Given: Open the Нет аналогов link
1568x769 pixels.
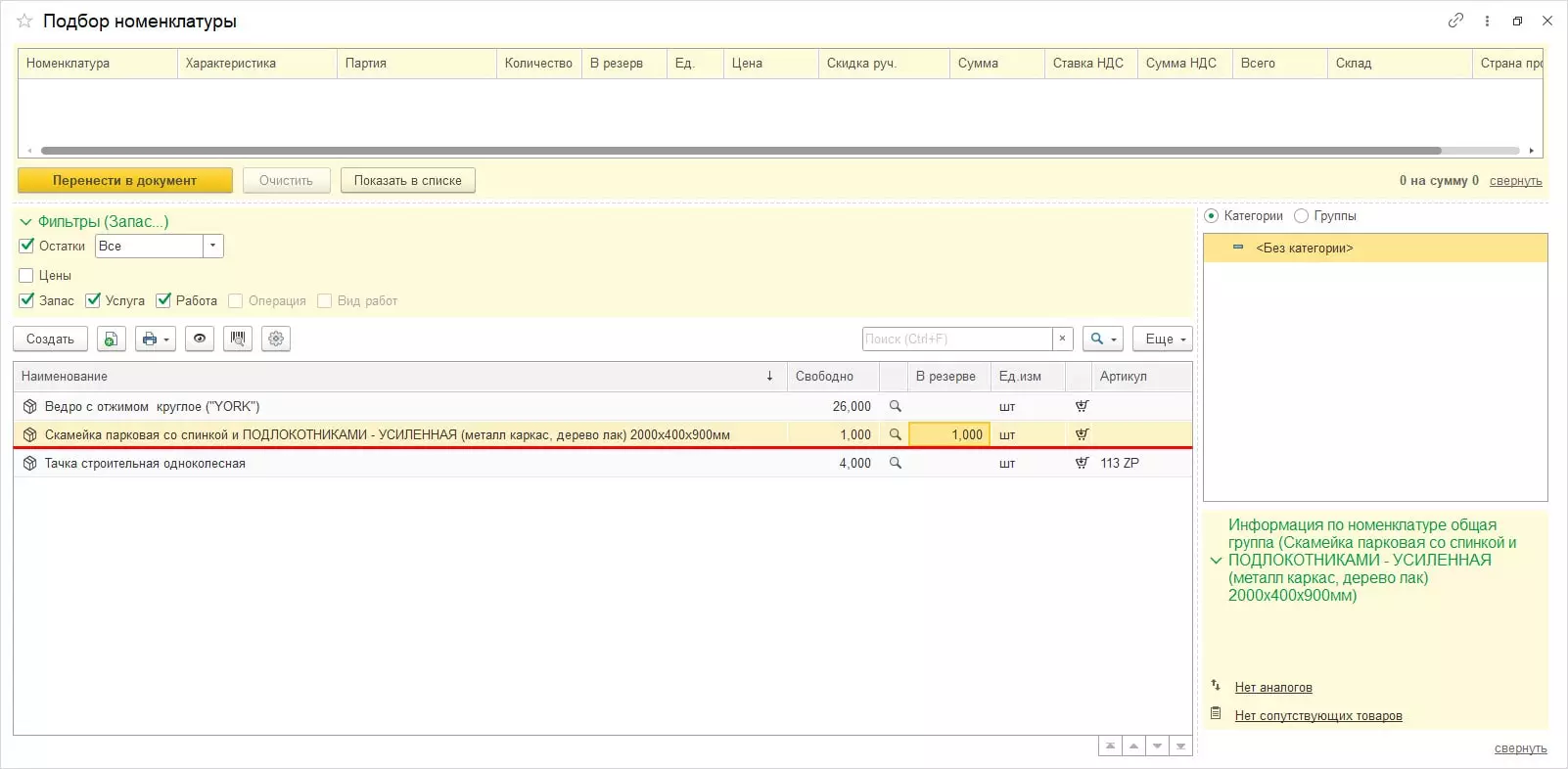Looking at the screenshot, I should click(1273, 687).
